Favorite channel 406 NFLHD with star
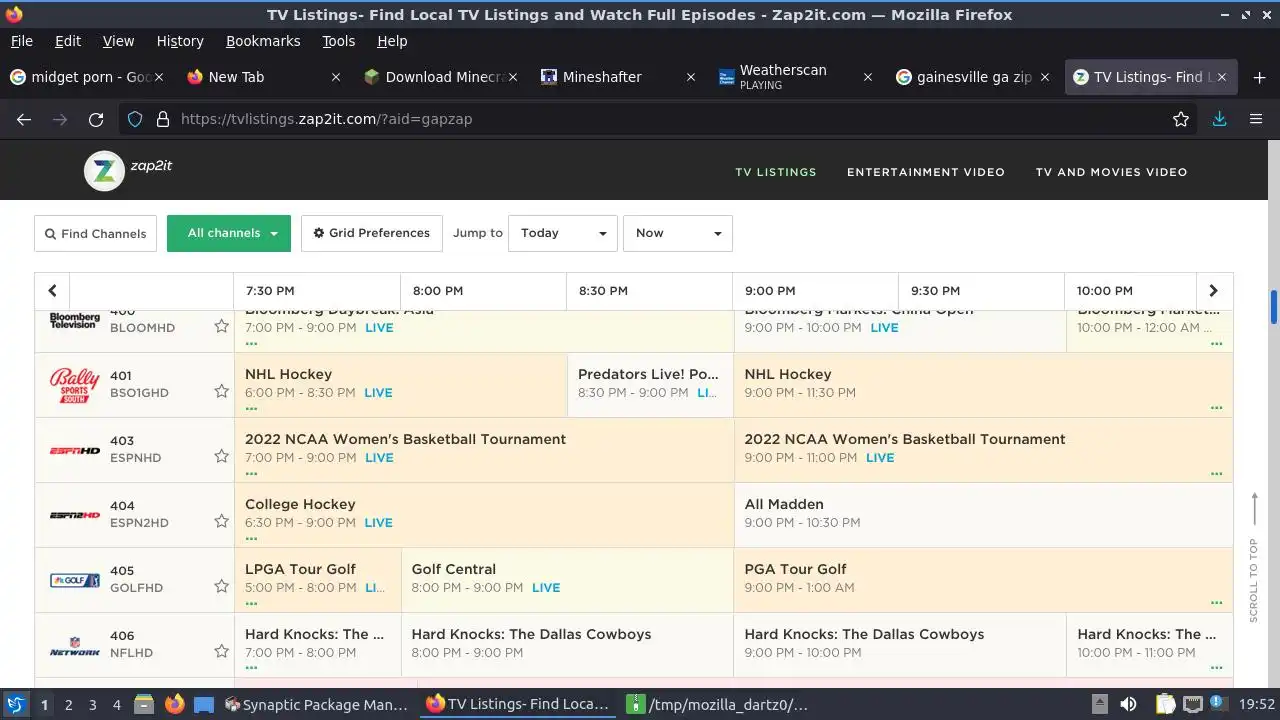The height and width of the screenshot is (720, 1280). (x=221, y=651)
